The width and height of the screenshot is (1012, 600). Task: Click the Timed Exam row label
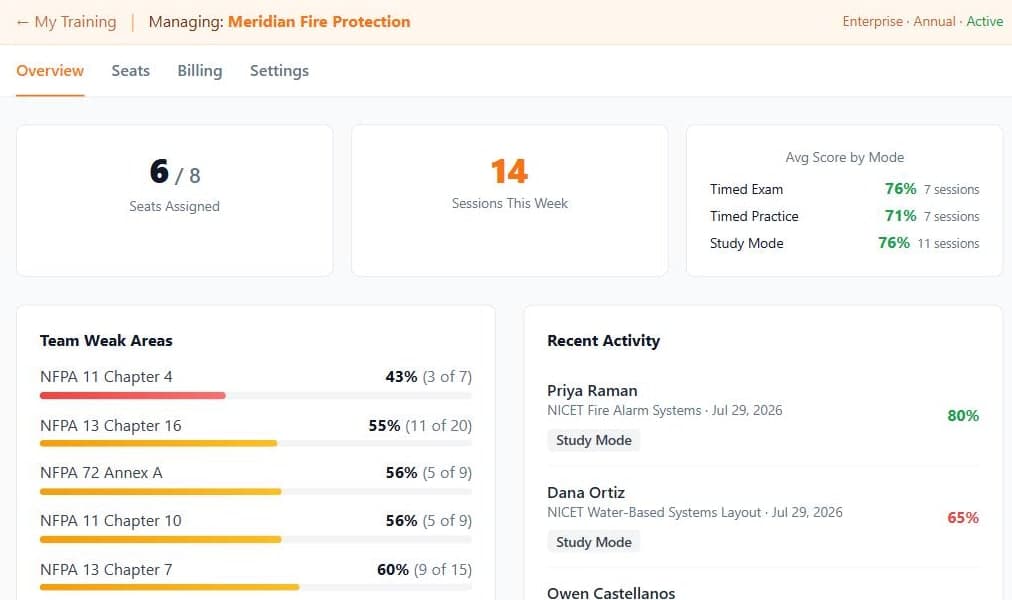click(746, 190)
